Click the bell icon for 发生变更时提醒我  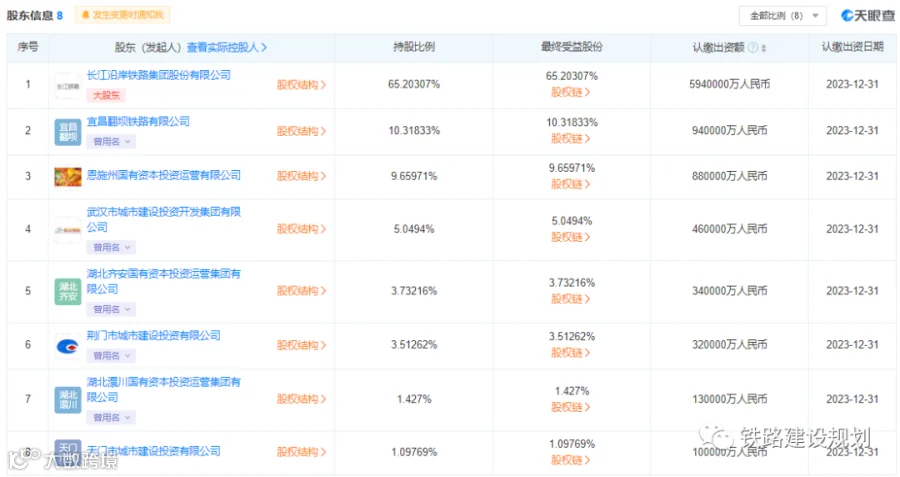point(86,15)
